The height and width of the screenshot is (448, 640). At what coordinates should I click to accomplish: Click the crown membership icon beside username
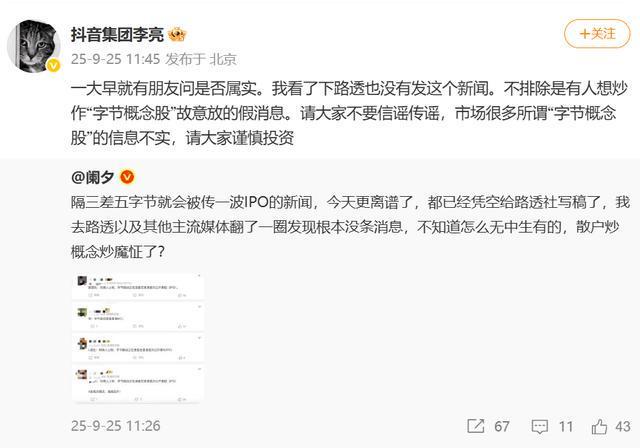point(178,35)
